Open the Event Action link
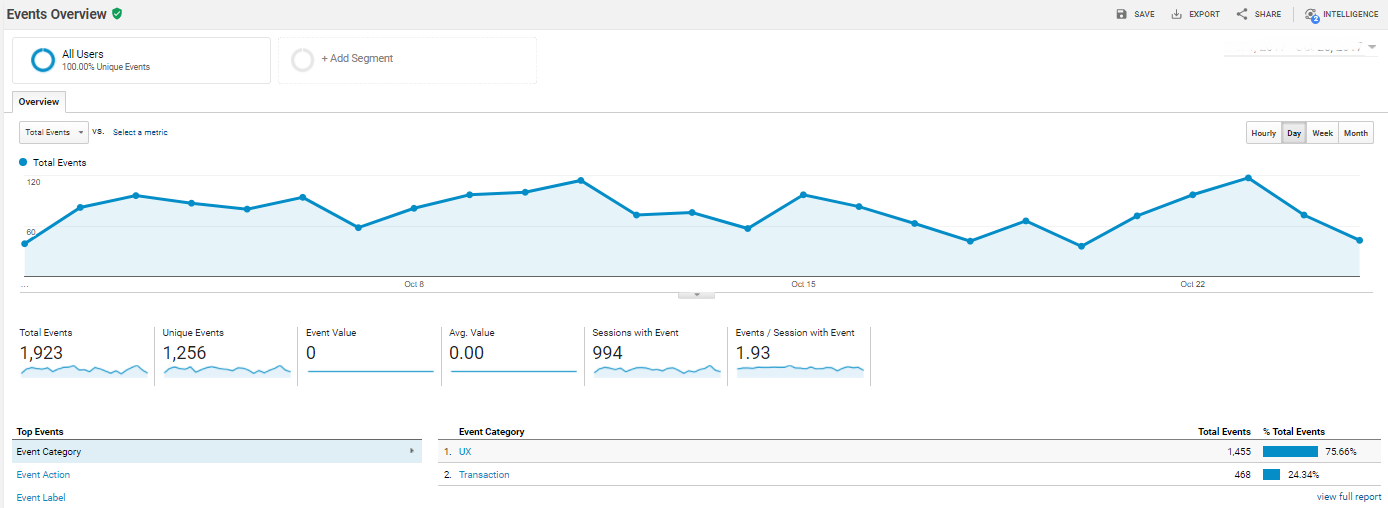The height and width of the screenshot is (508, 1388). point(43,475)
